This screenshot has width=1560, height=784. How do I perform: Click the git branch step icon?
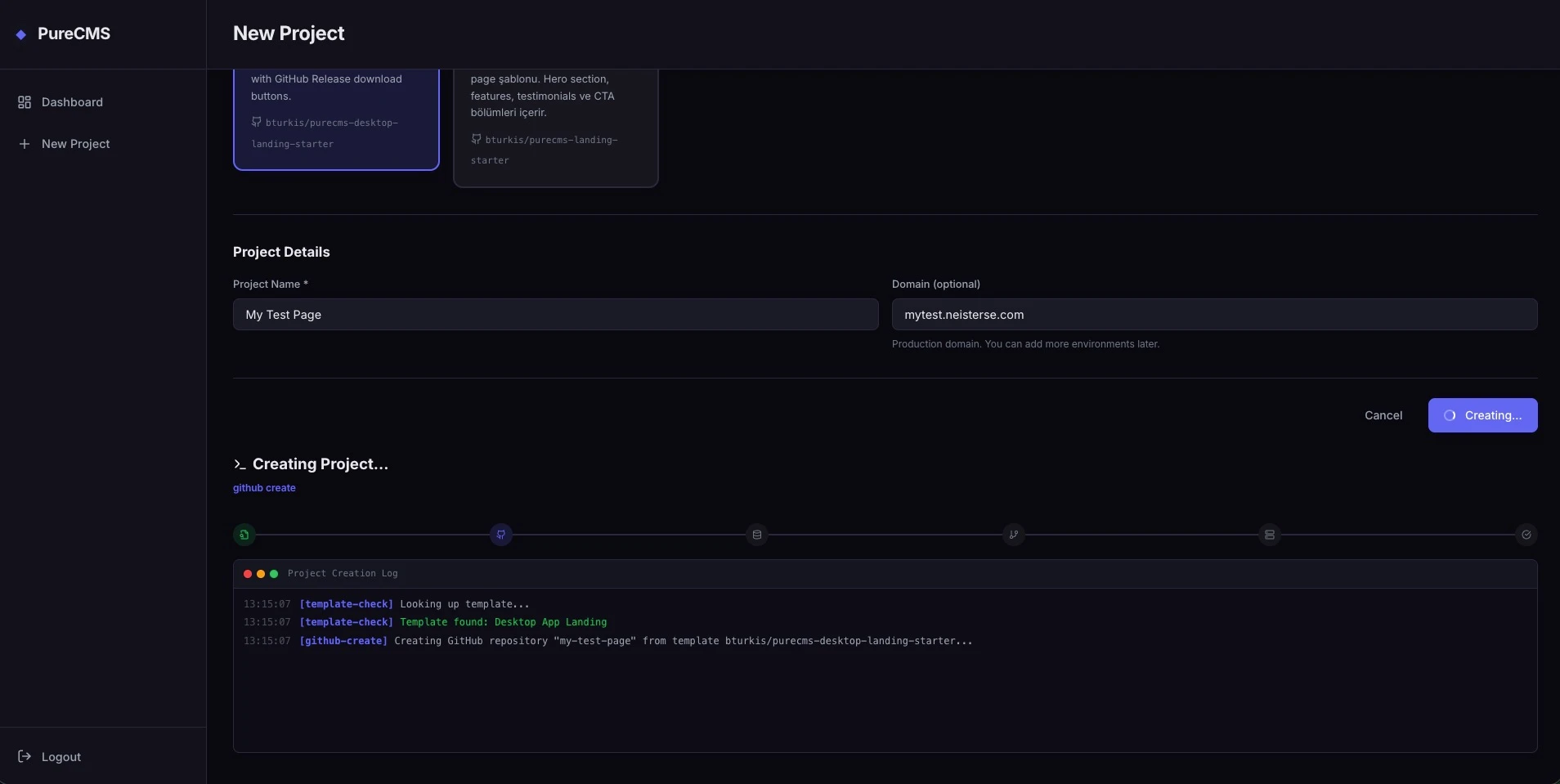click(1014, 535)
